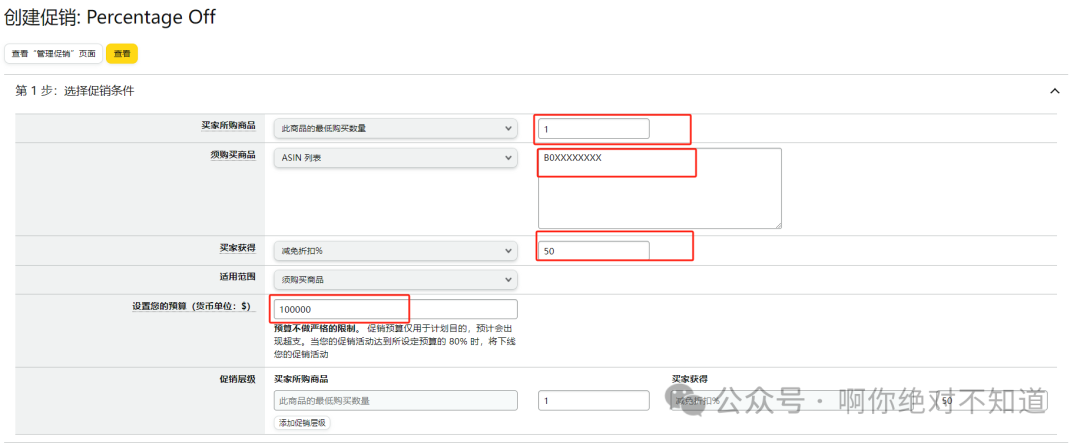Screen dimensions: 1080x444
Task: Click the ASIN list textarea with B0XXXXXXXXX
Action: pos(660,188)
